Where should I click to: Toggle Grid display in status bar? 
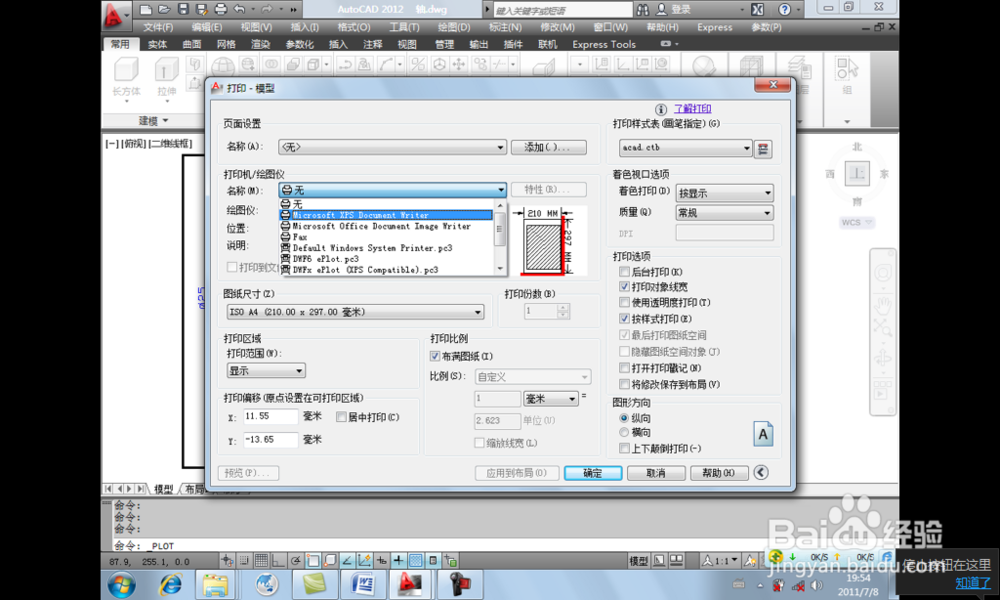[261, 560]
